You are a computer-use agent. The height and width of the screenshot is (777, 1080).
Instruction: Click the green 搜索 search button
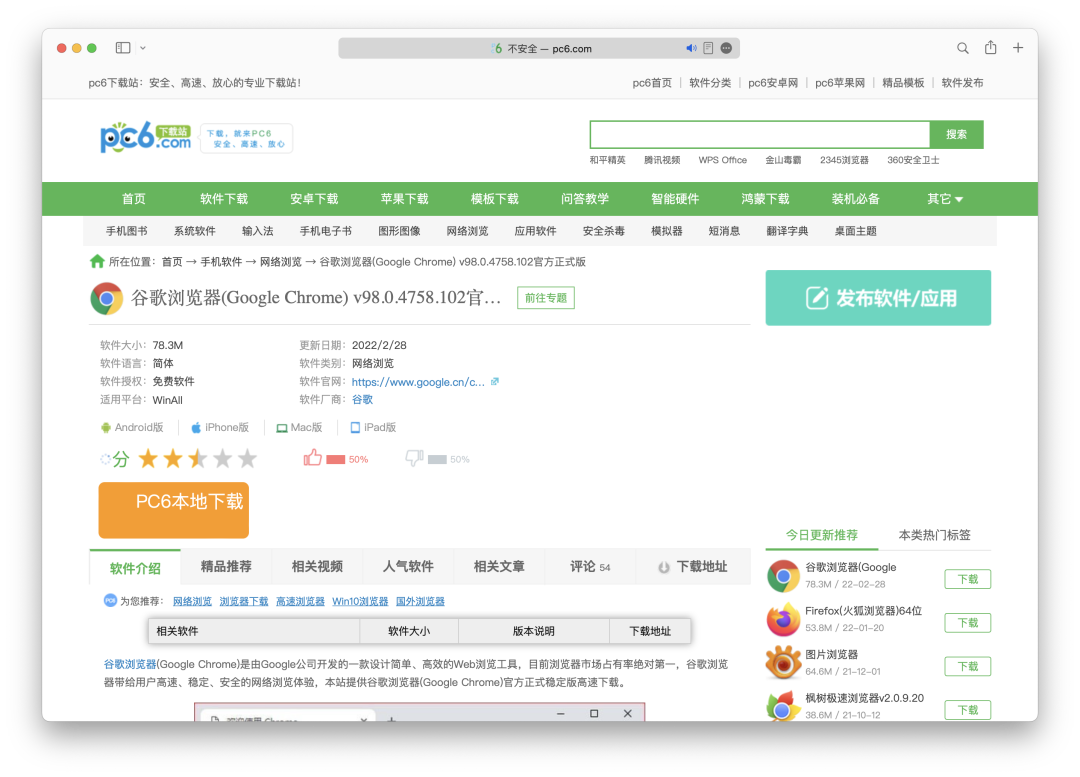click(x=956, y=134)
